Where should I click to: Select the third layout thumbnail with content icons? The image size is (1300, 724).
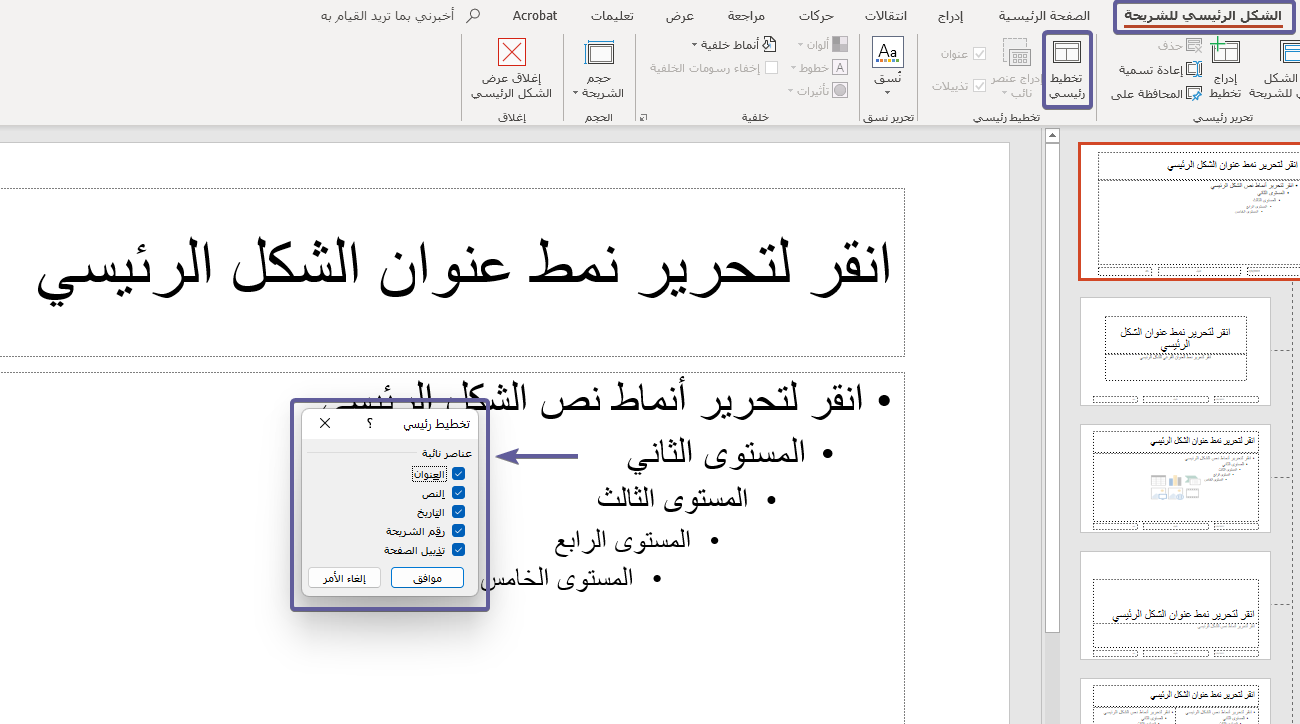coord(1175,478)
